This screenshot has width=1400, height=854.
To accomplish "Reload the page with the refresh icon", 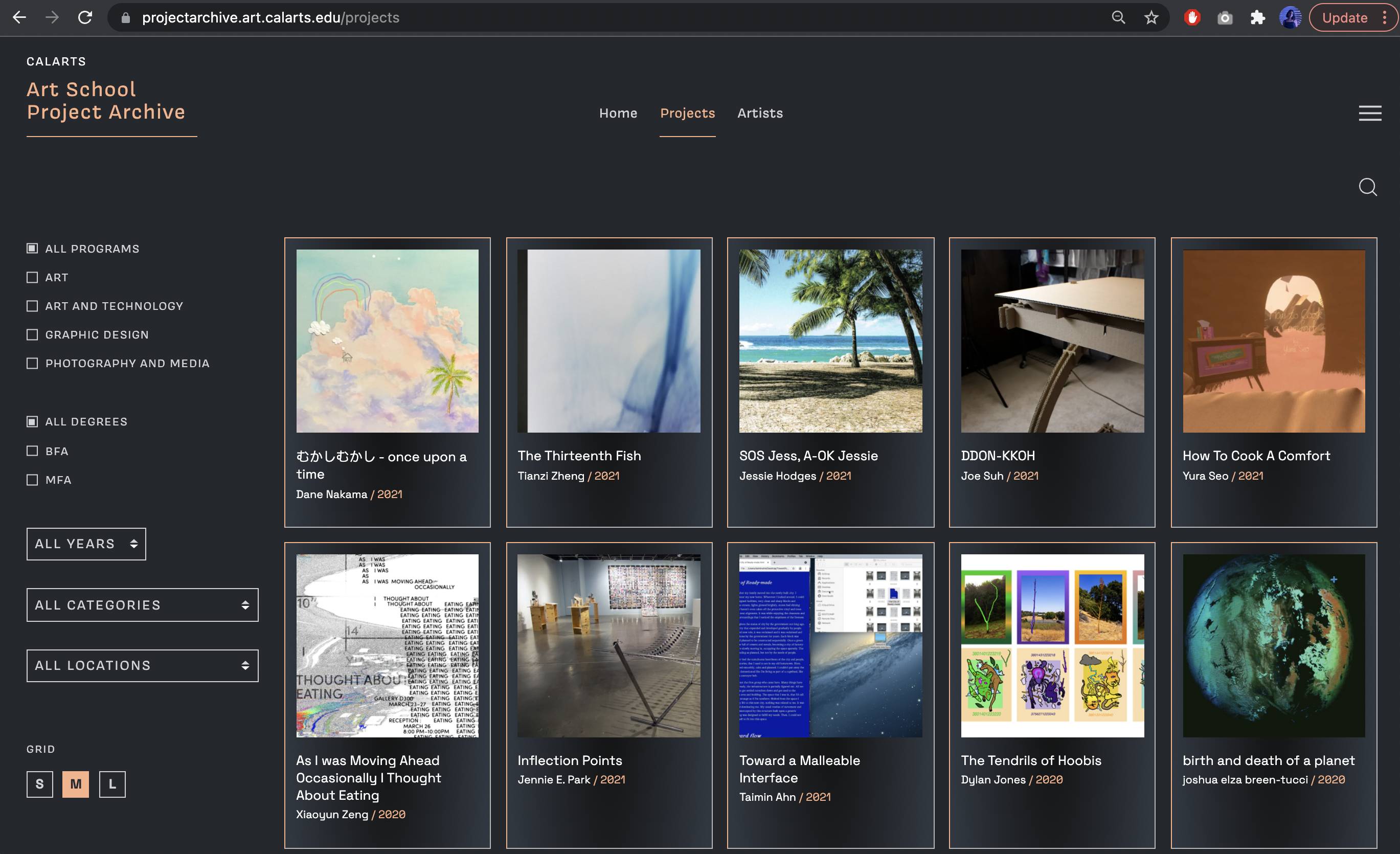I will [85, 17].
